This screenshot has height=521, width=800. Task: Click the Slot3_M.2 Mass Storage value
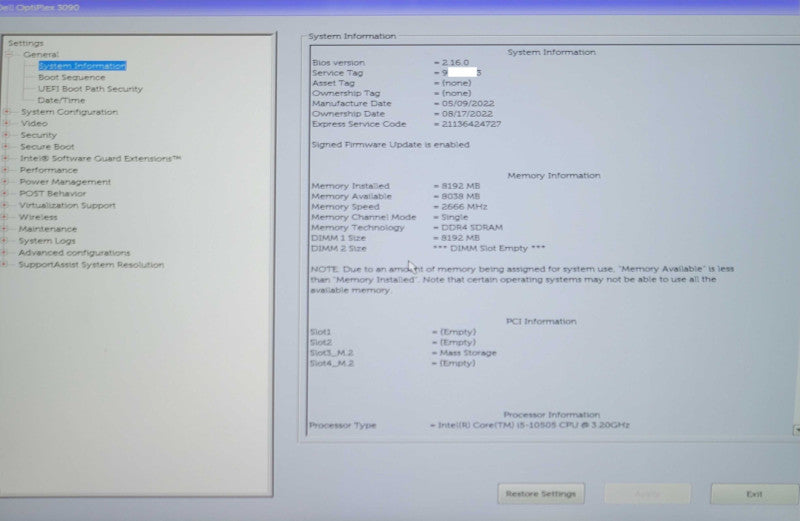pos(468,353)
